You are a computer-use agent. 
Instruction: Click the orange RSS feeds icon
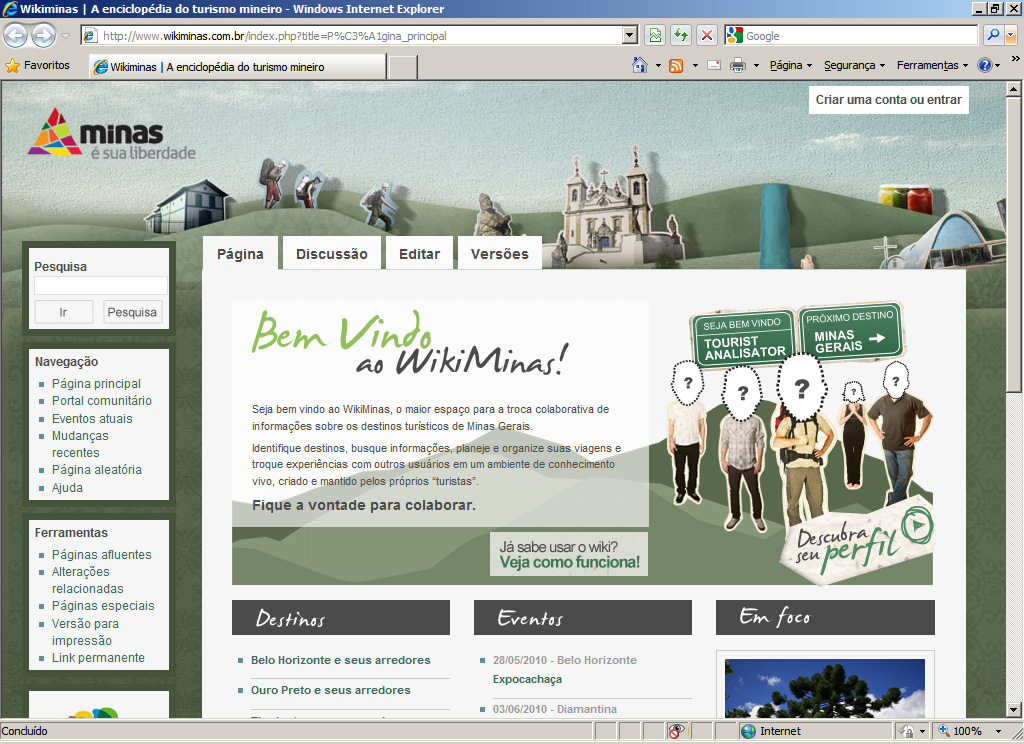pos(677,65)
